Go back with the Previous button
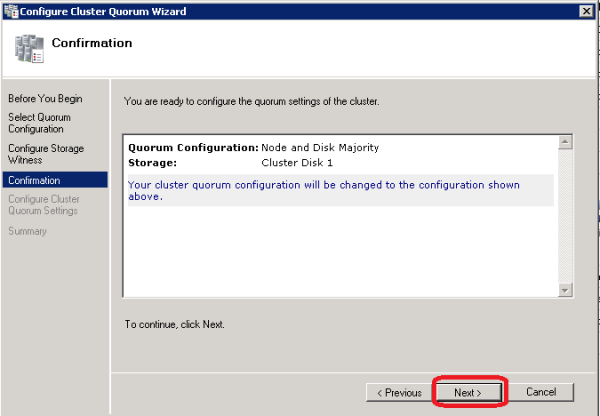 point(399,392)
